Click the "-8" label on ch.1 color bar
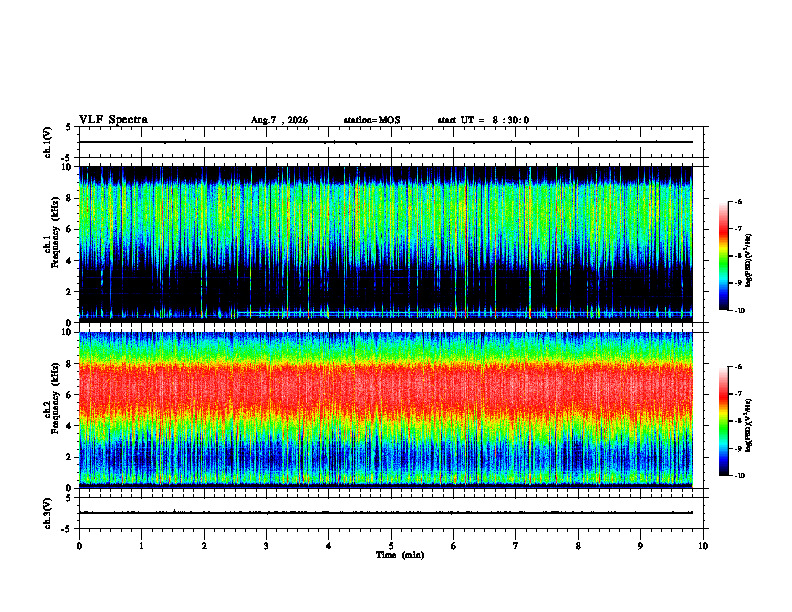 738,256
